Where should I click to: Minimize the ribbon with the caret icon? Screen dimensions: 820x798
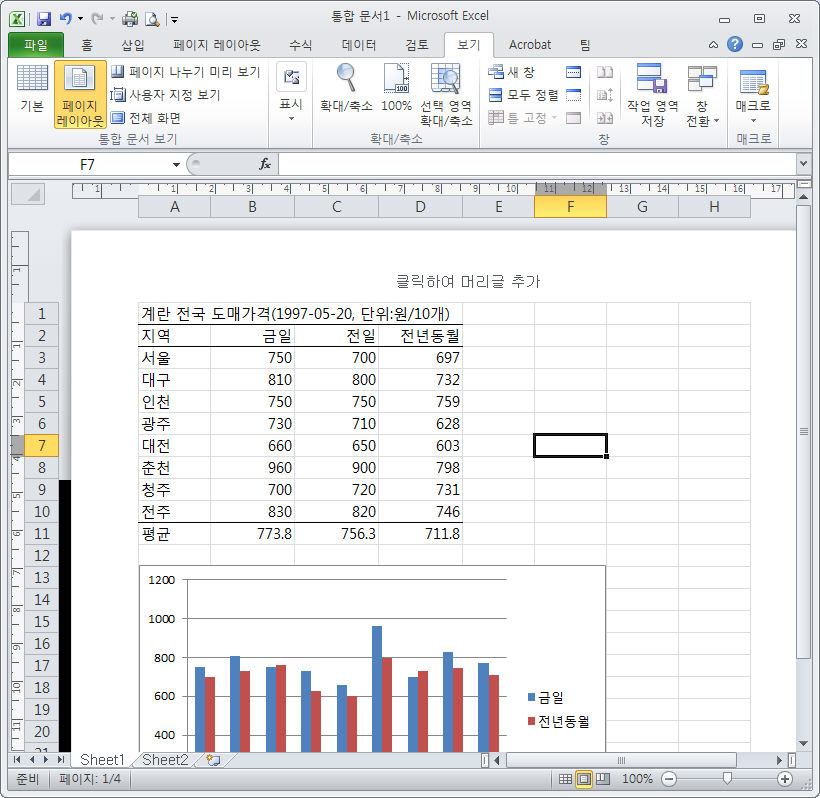pos(713,45)
